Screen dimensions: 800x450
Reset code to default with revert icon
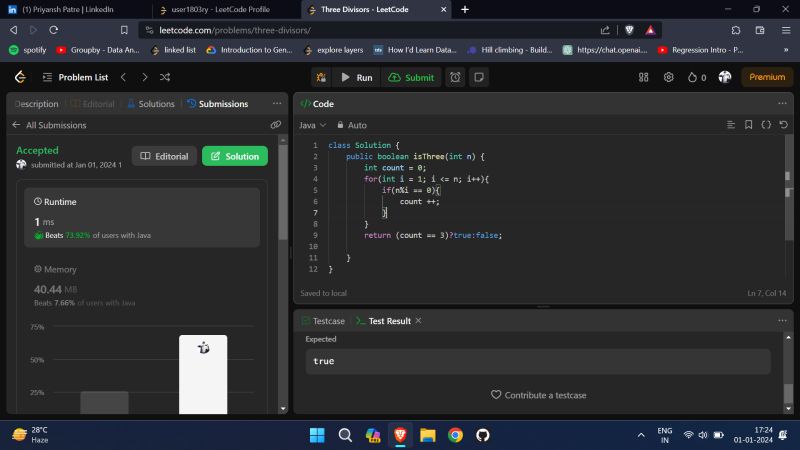(x=782, y=125)
